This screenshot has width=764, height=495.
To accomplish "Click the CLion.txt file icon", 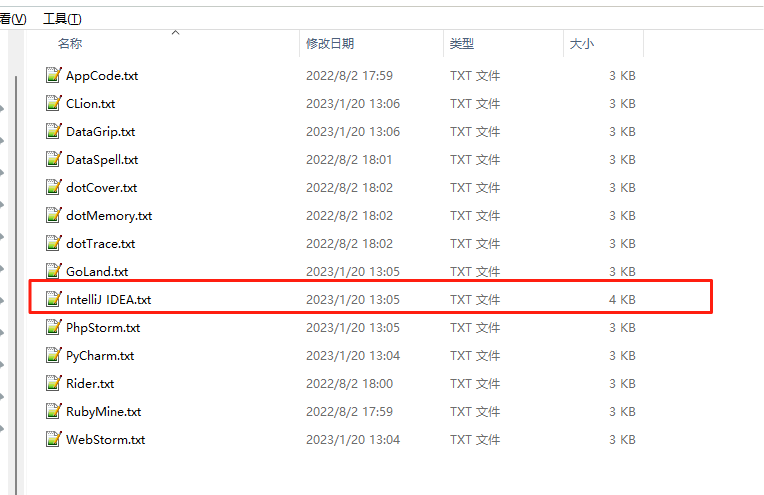I will 54,103.
